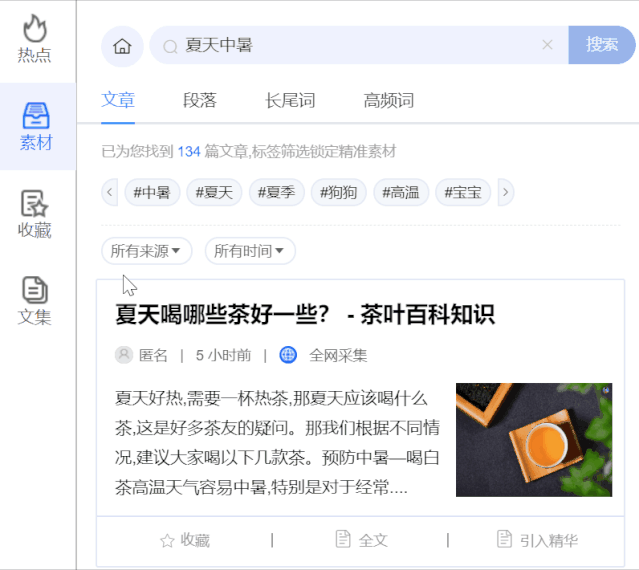Open article 夏天喝哪些茶好一些

pos(305,315)
